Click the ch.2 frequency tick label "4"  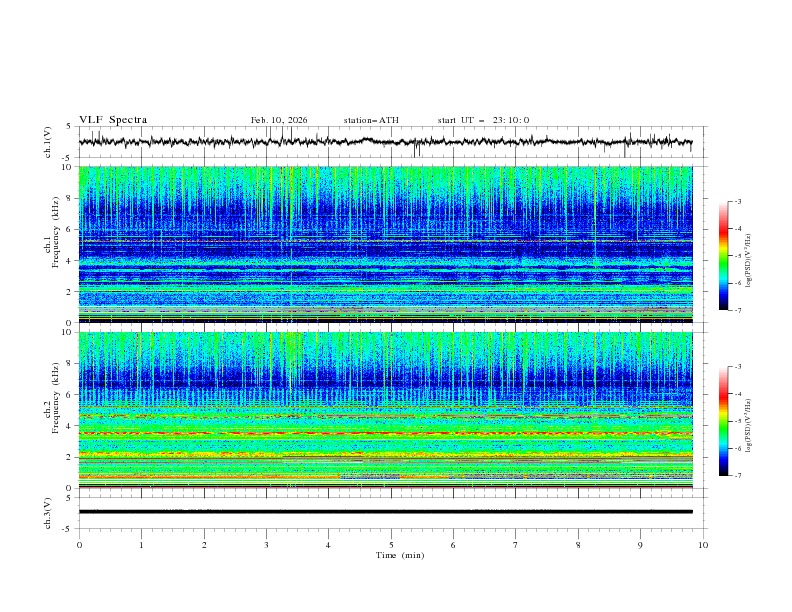point(70,426)
